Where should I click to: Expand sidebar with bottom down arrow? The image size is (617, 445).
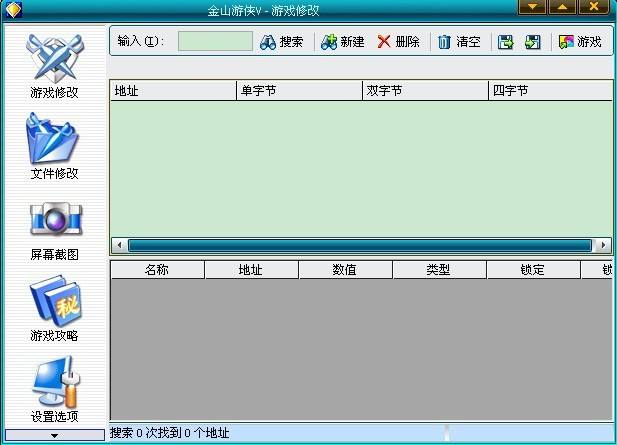coord(54,435)
